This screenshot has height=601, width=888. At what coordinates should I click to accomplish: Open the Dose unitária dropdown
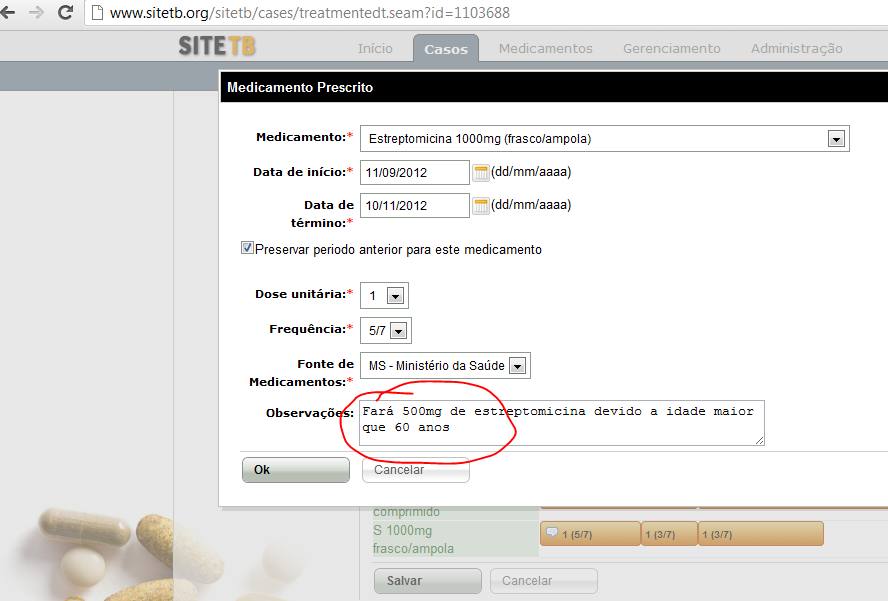click(395, 296)
